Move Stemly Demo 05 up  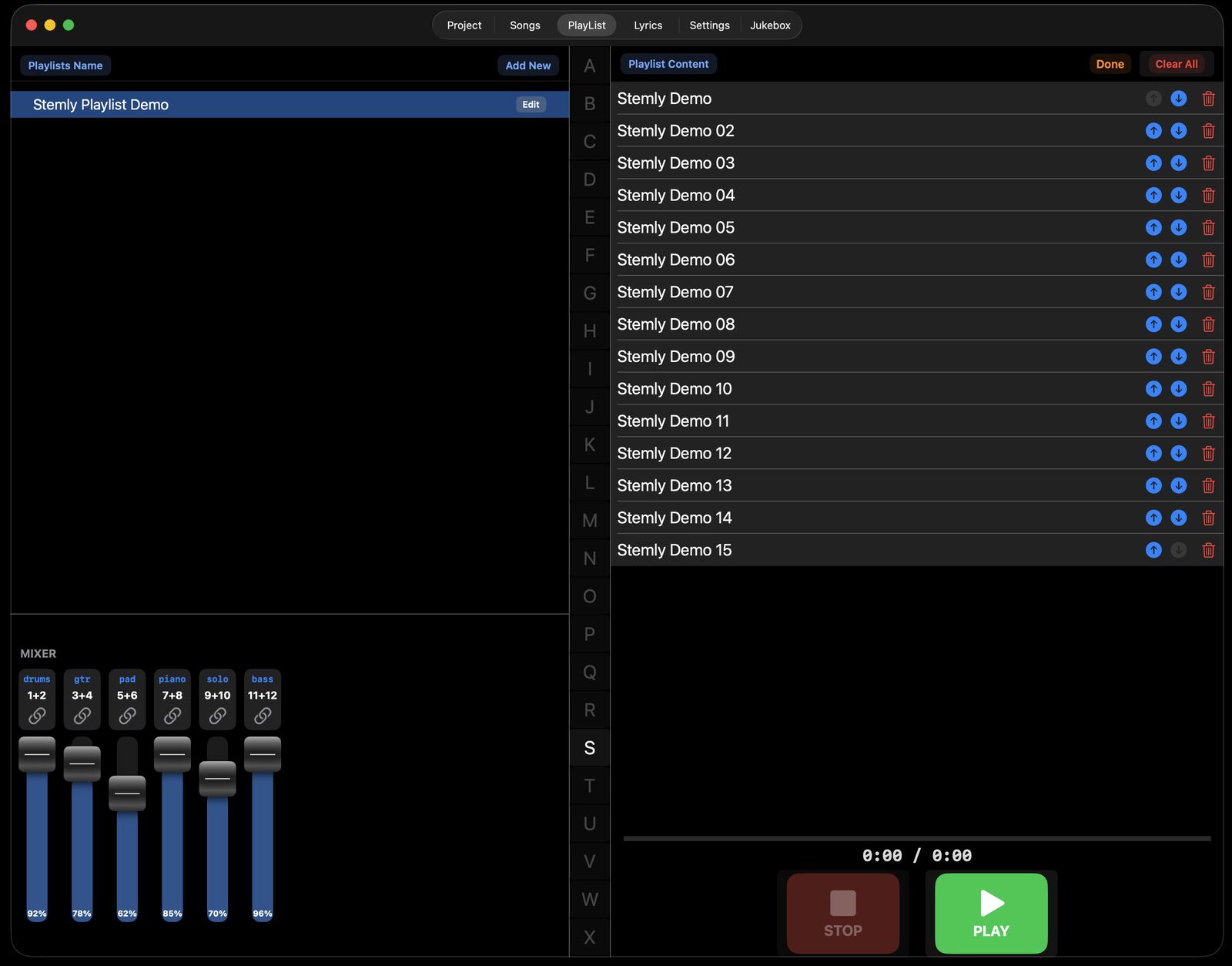tap(1153, 228)
